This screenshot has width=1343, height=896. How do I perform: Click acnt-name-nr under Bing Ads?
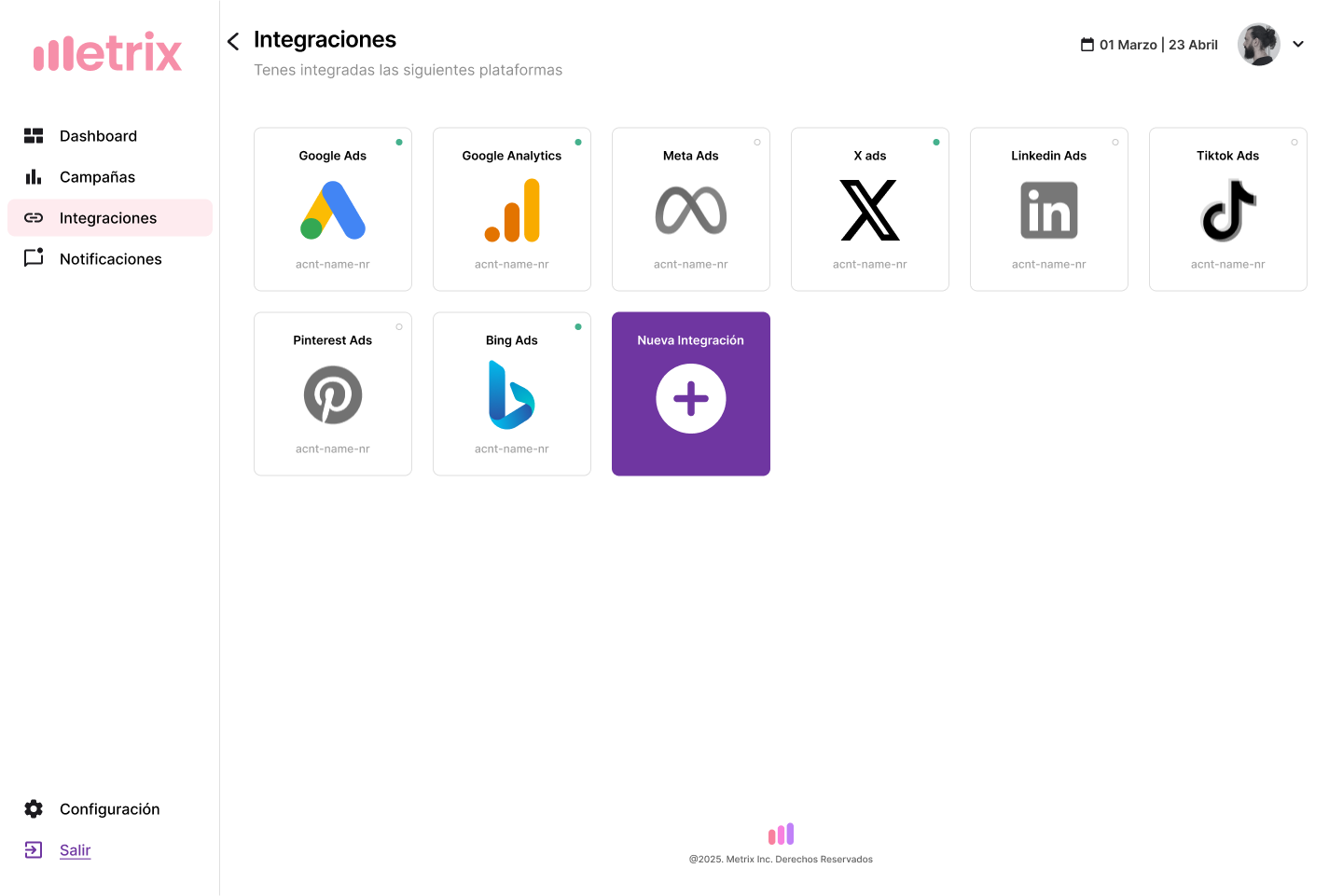coord(512,449)
